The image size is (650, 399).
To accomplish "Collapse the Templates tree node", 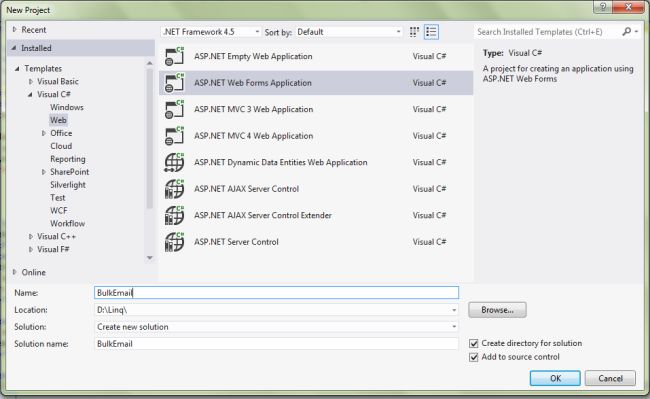I will (17, 68).
